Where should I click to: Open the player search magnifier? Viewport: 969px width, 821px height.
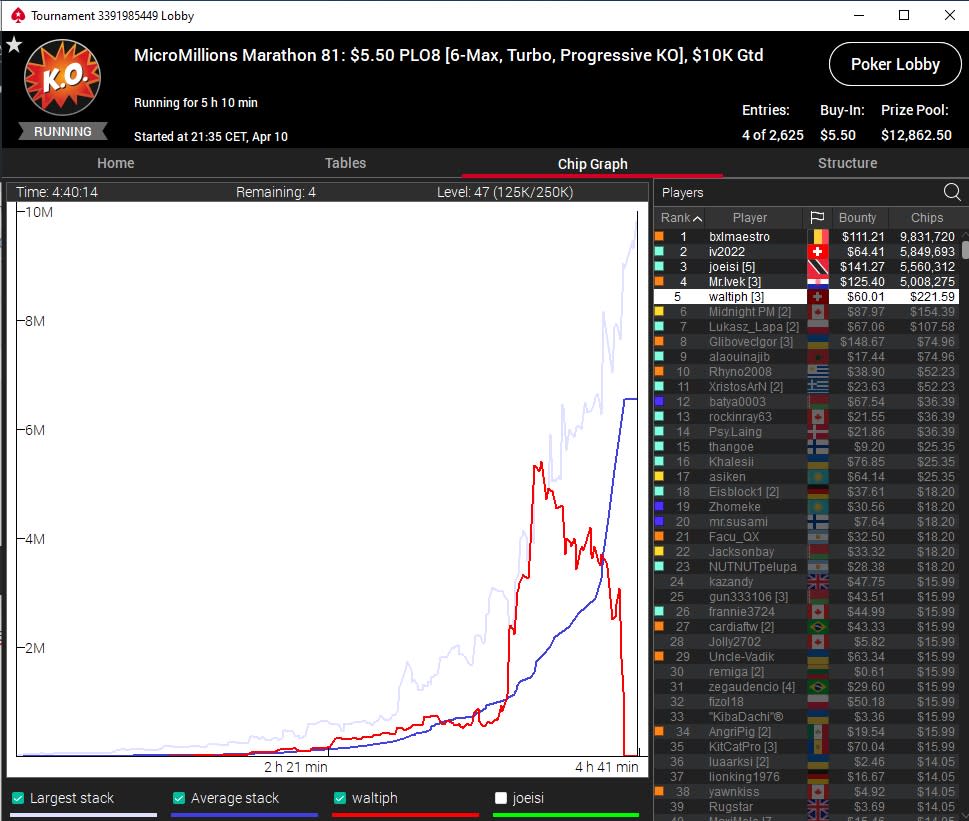pos(952,192)
